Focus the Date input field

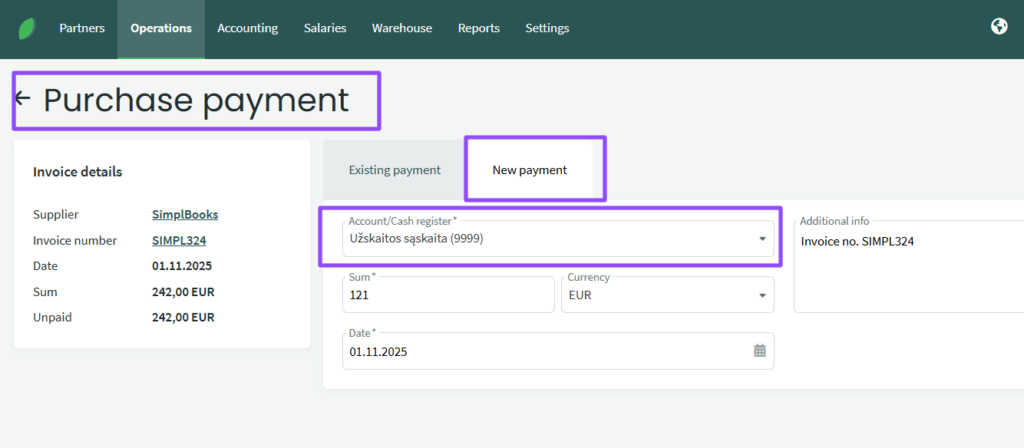coord(540,352)
